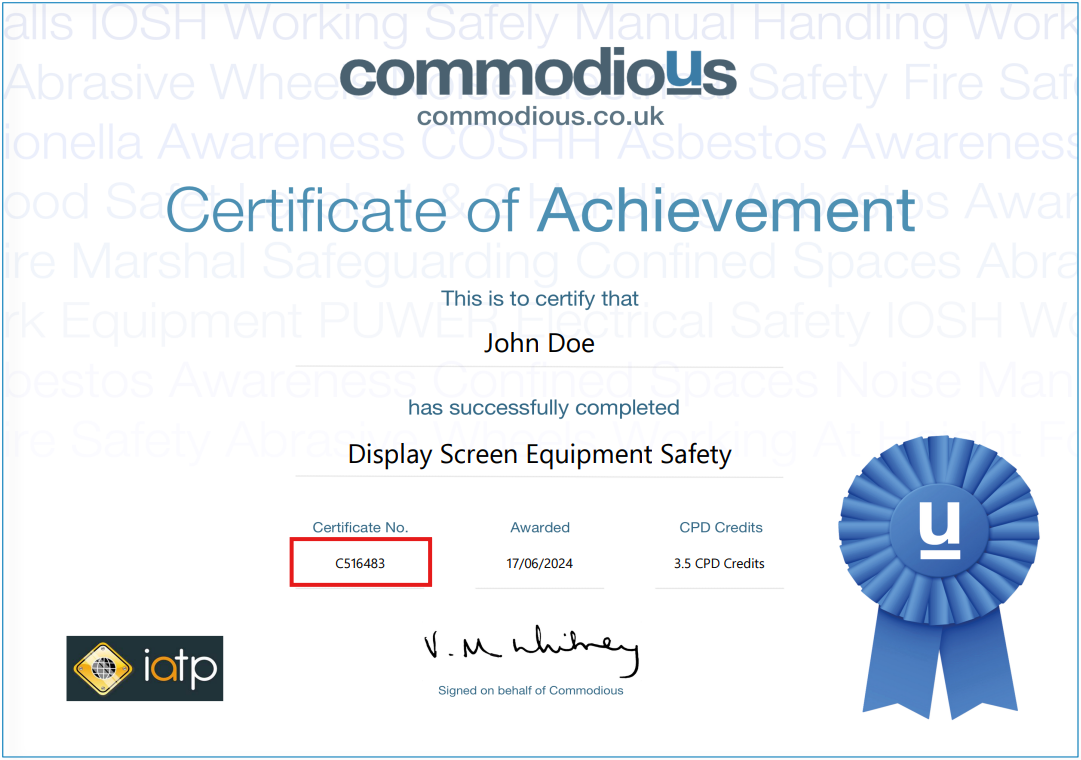This screenshot has height=760, width=1081.
Task: Select the recipient name John Doe
Action: coord(539,343)
